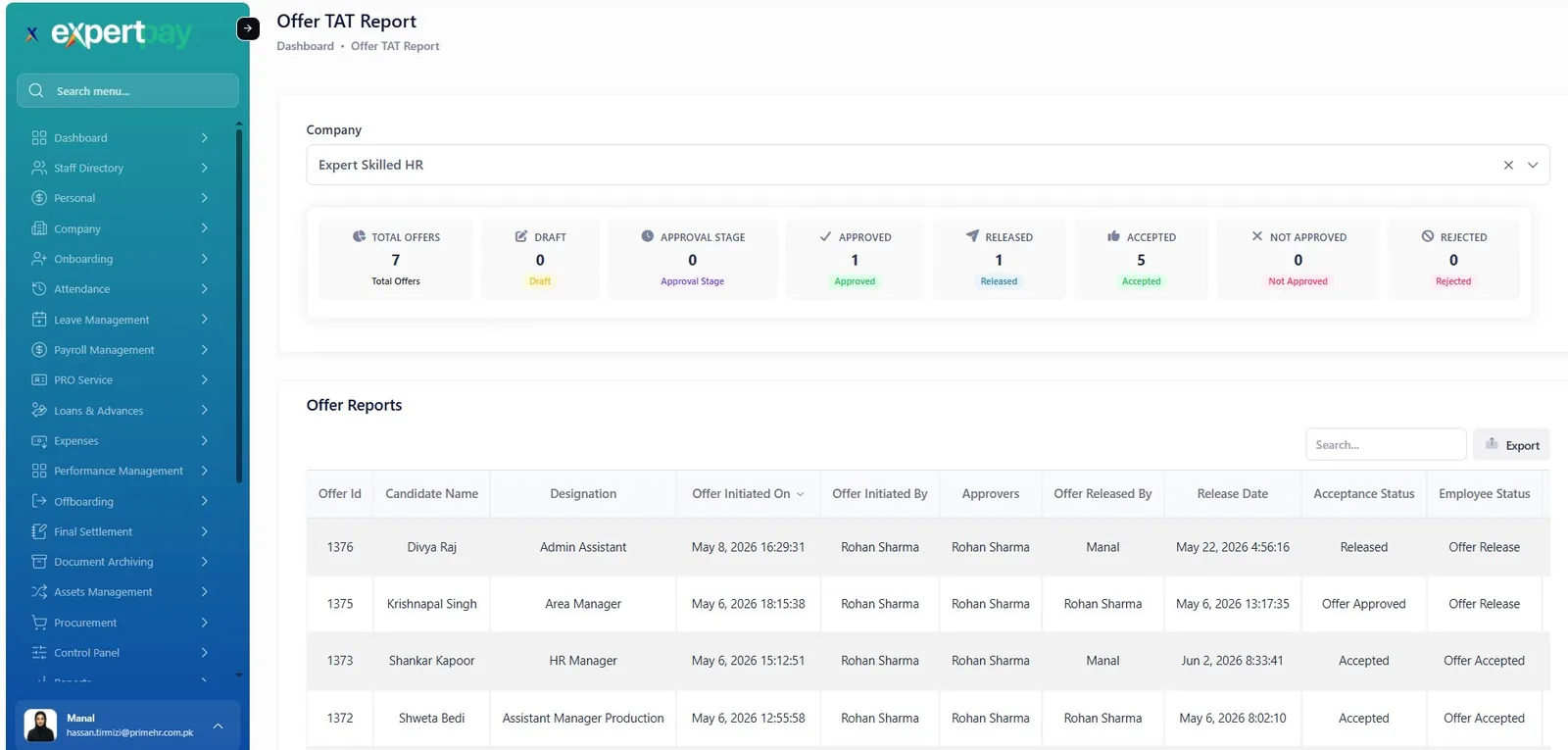The height and width of the screenshot is (750, 1568).
Task: Open the Assets Management menu item
Action: [x=121, y=592]
